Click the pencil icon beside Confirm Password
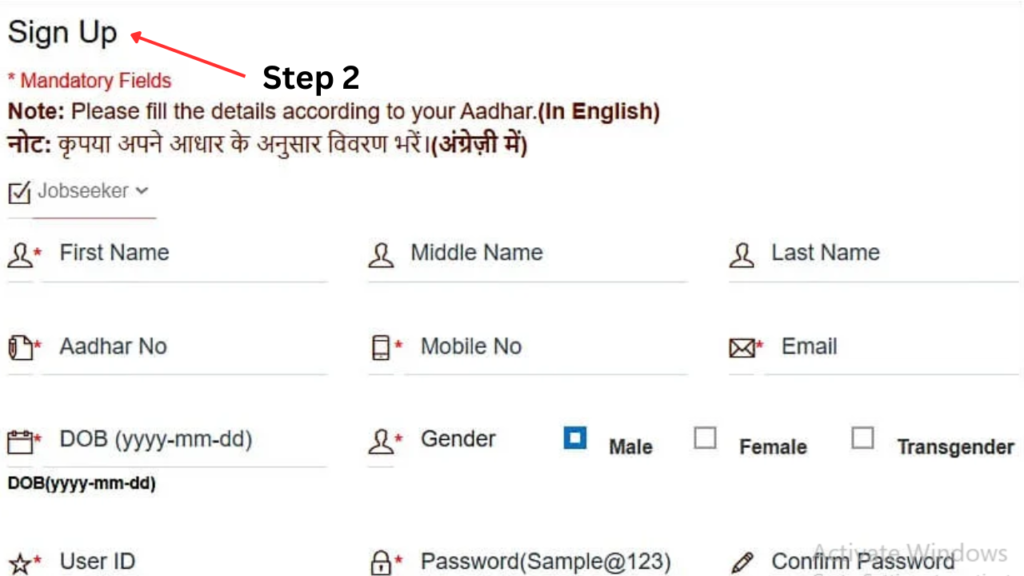 click(742, 562)
